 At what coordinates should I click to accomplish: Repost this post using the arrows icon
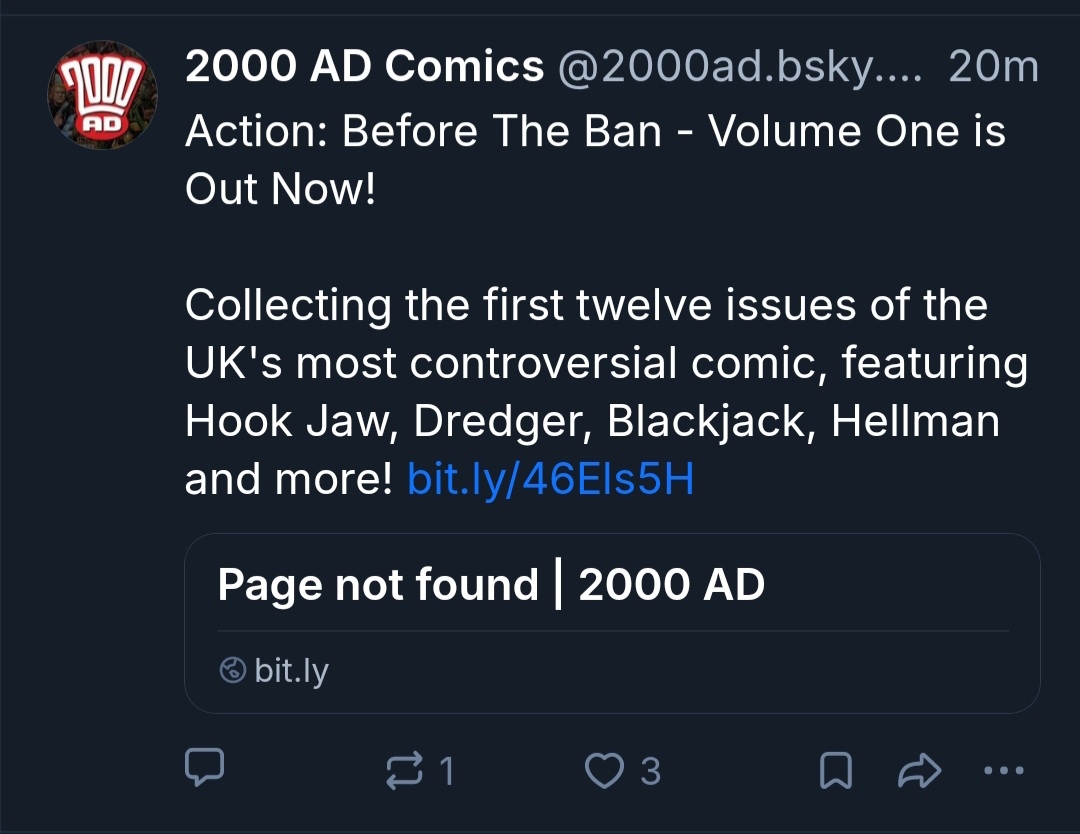click(x=403, y=770)
